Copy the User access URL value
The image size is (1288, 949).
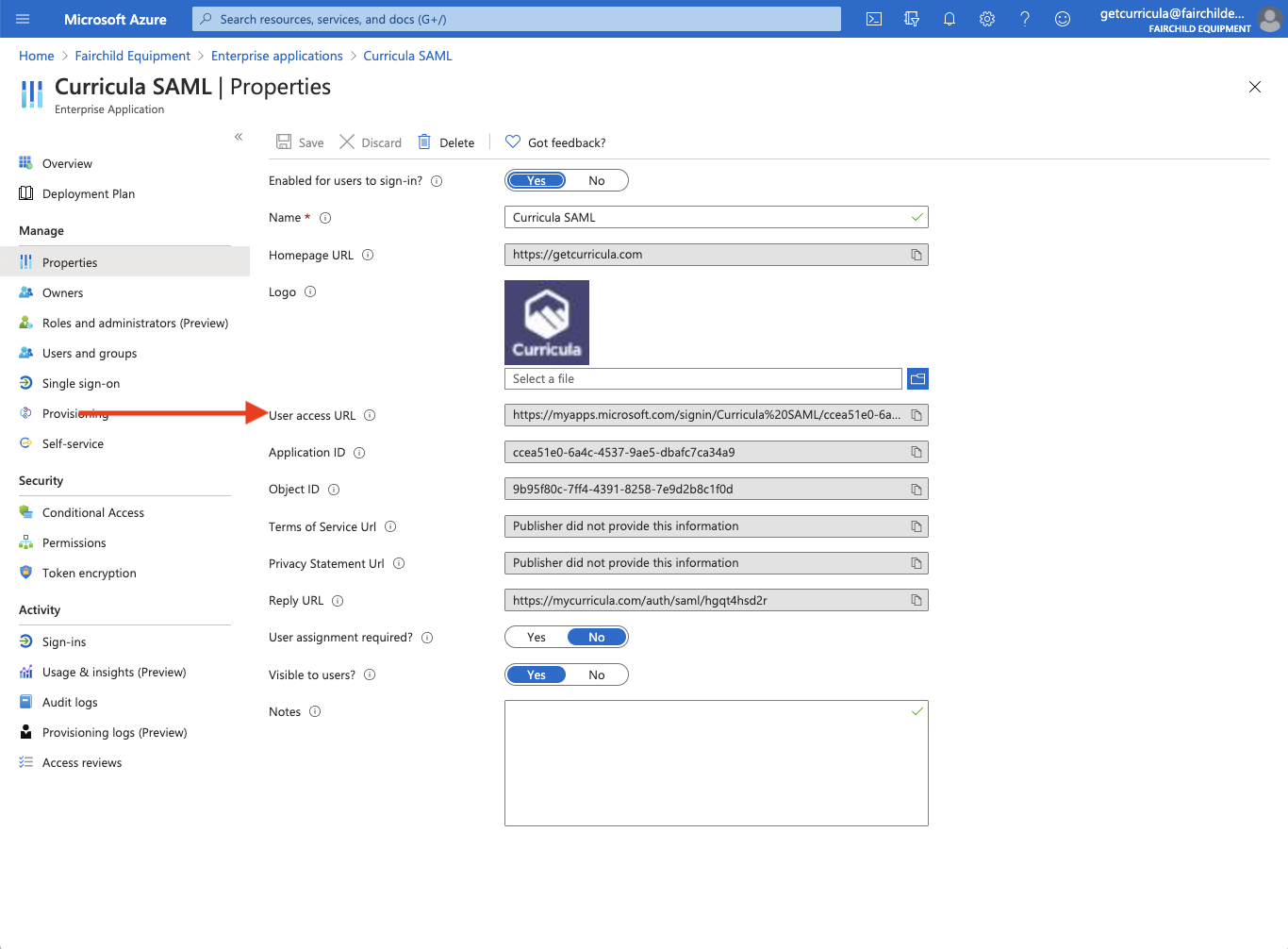pyautogui.click(x=916, y=415)
